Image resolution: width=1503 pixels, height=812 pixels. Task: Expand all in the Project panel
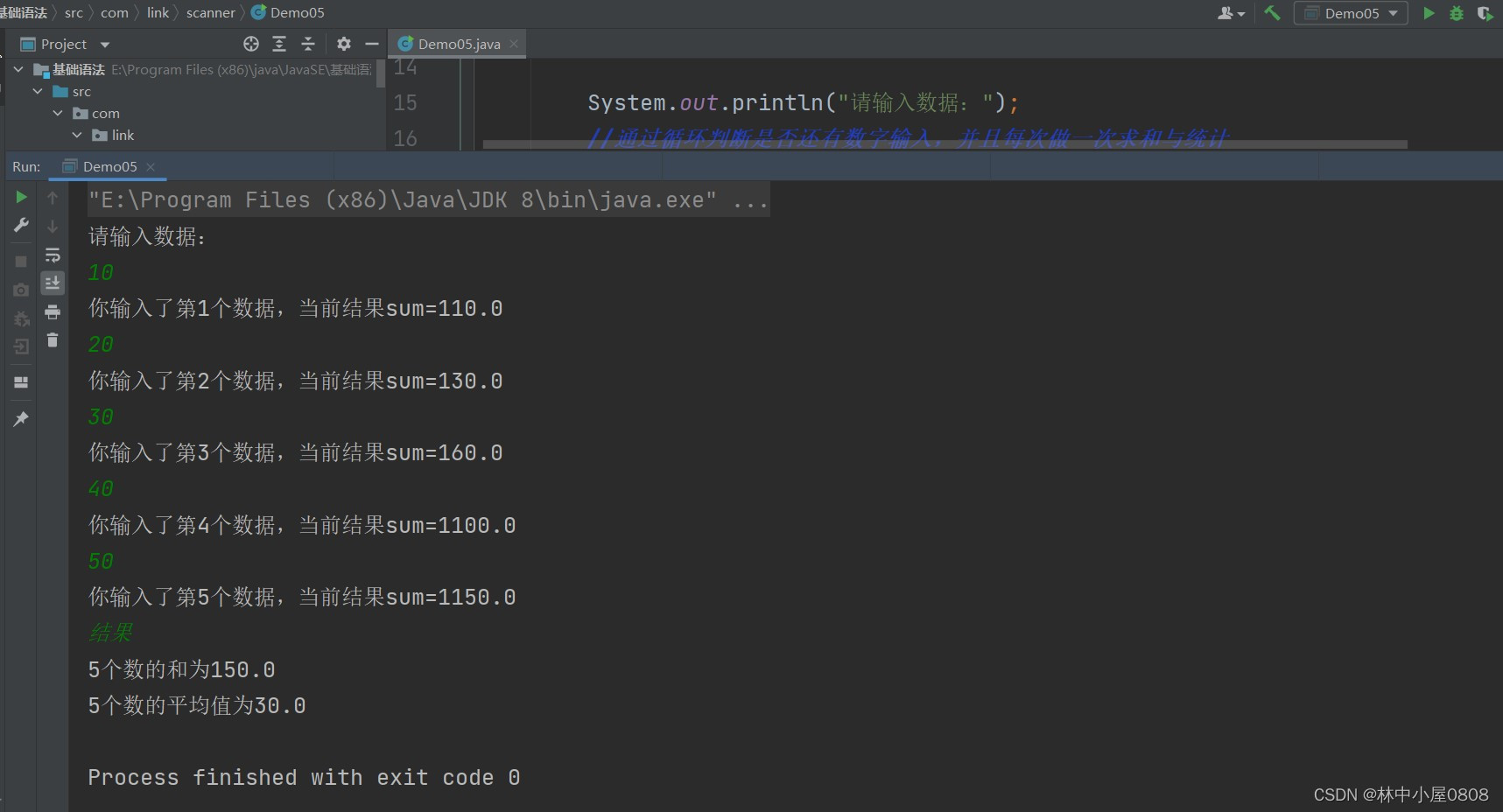coord(279,44)
